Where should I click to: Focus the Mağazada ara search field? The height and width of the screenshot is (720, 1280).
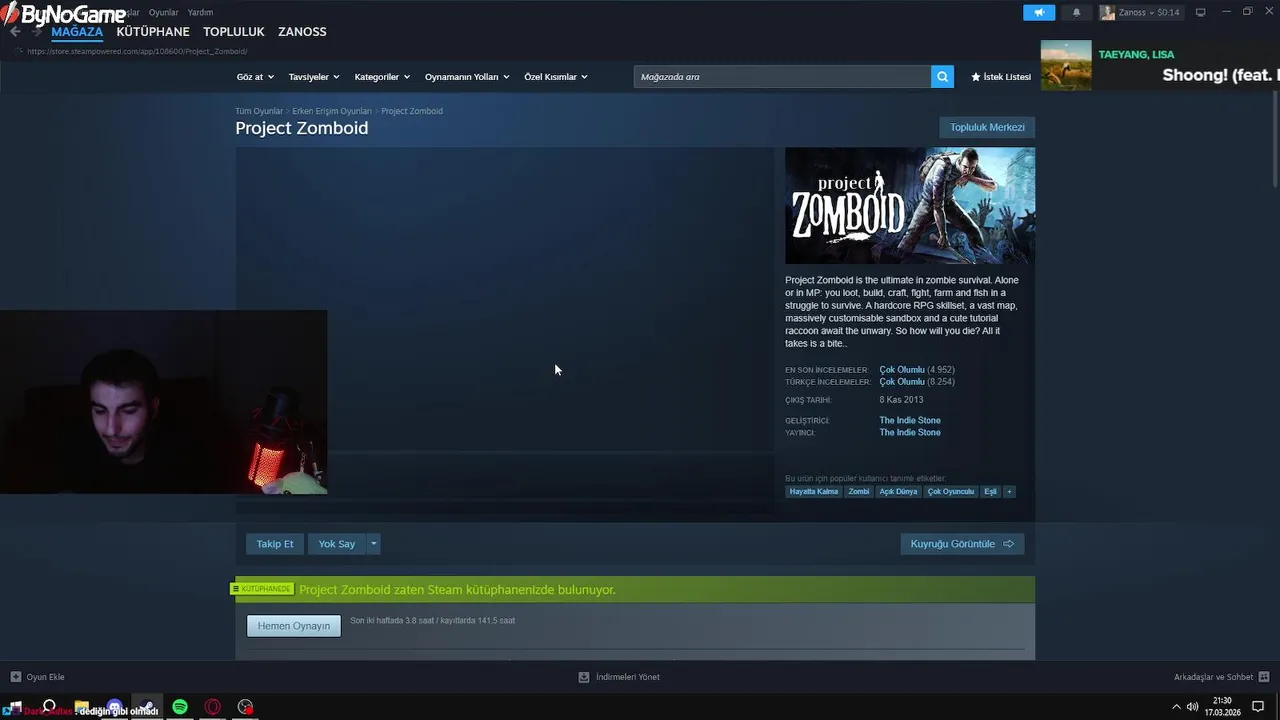[782, 77]
